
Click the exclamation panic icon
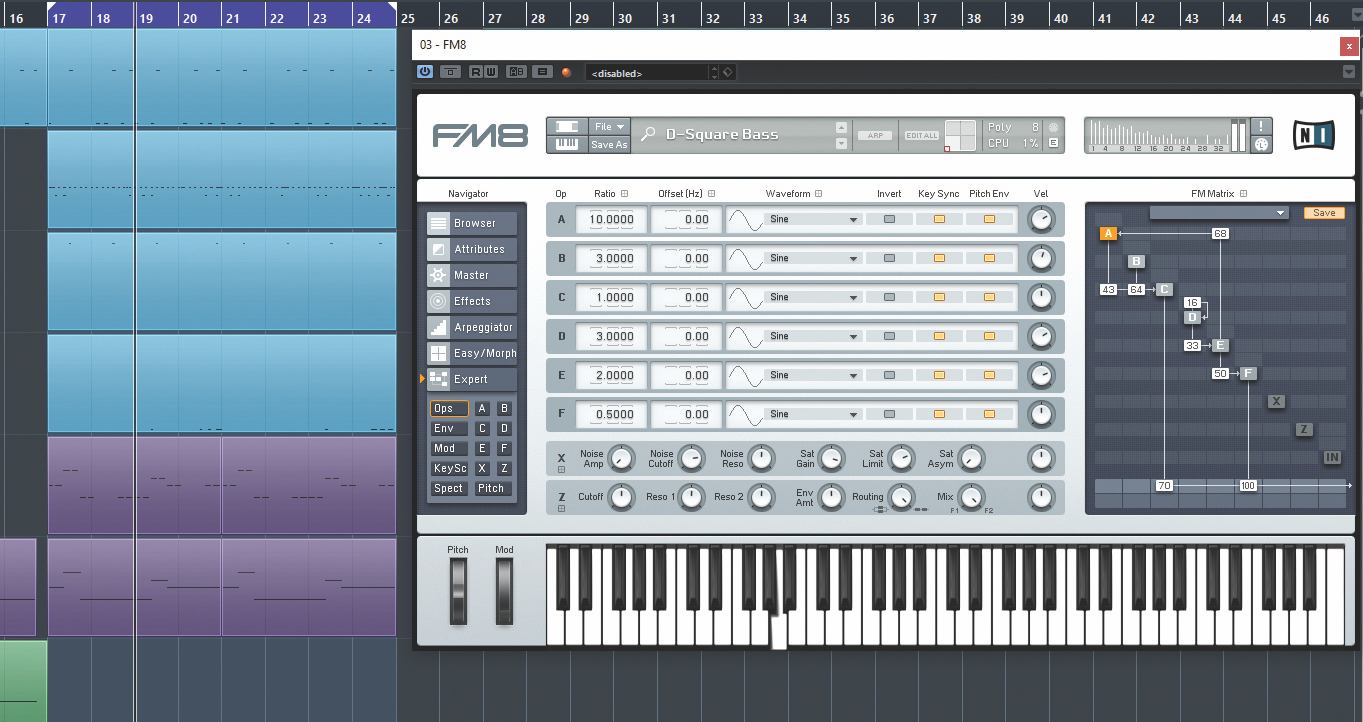click(1262, 126)
